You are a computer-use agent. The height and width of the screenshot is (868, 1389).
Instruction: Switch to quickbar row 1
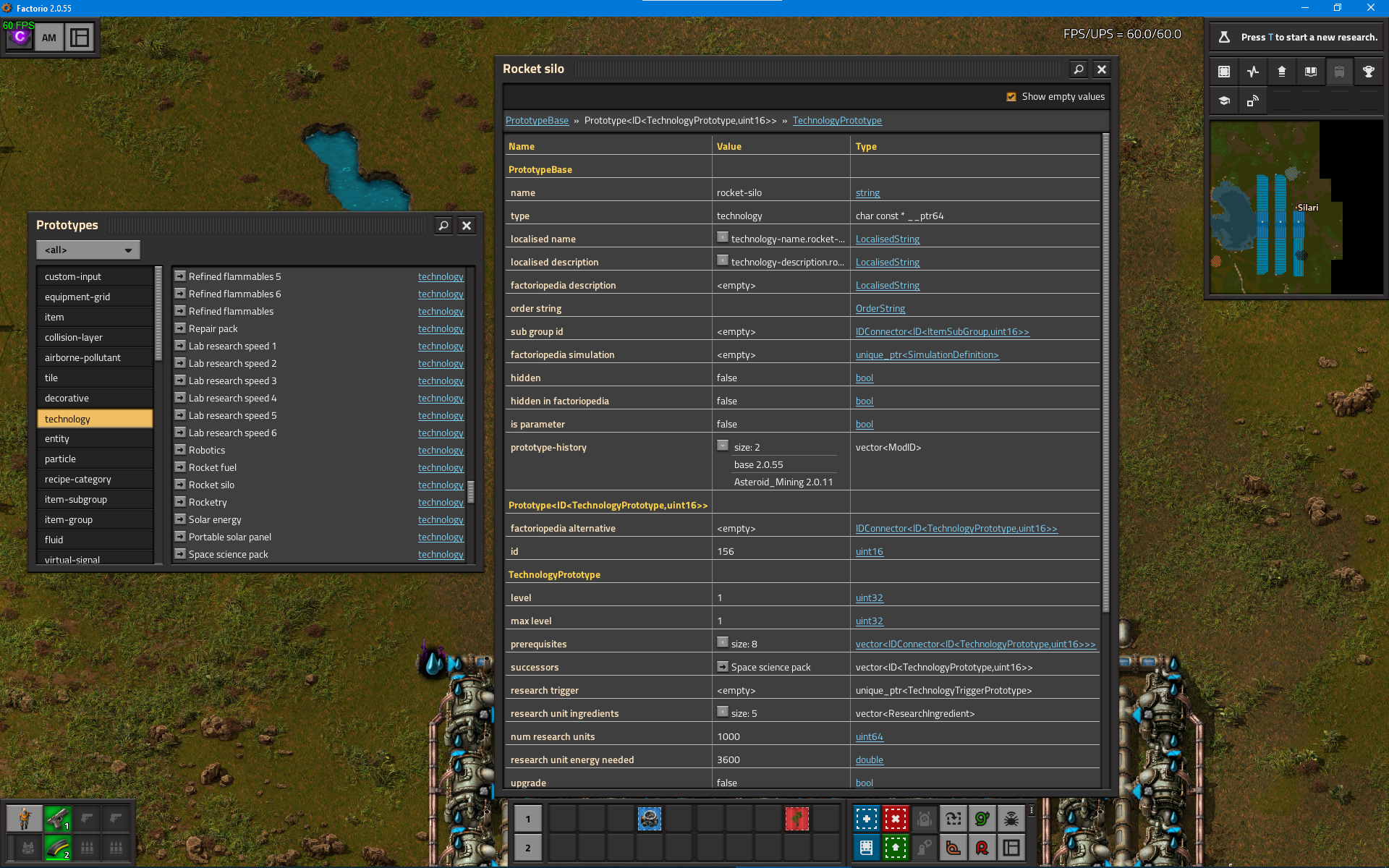[528, 819]
